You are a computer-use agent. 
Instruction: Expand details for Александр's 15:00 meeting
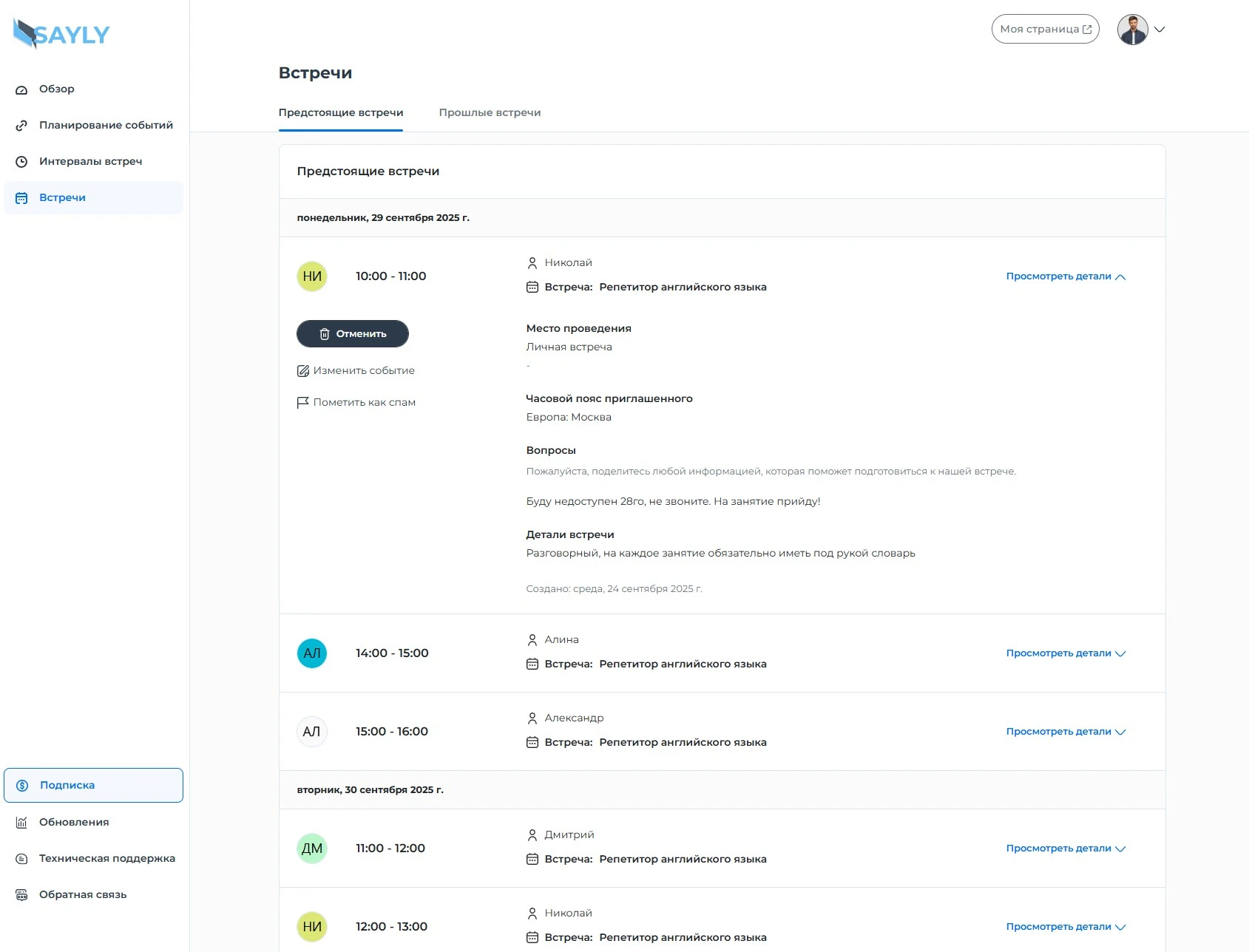click(1065, 732)
